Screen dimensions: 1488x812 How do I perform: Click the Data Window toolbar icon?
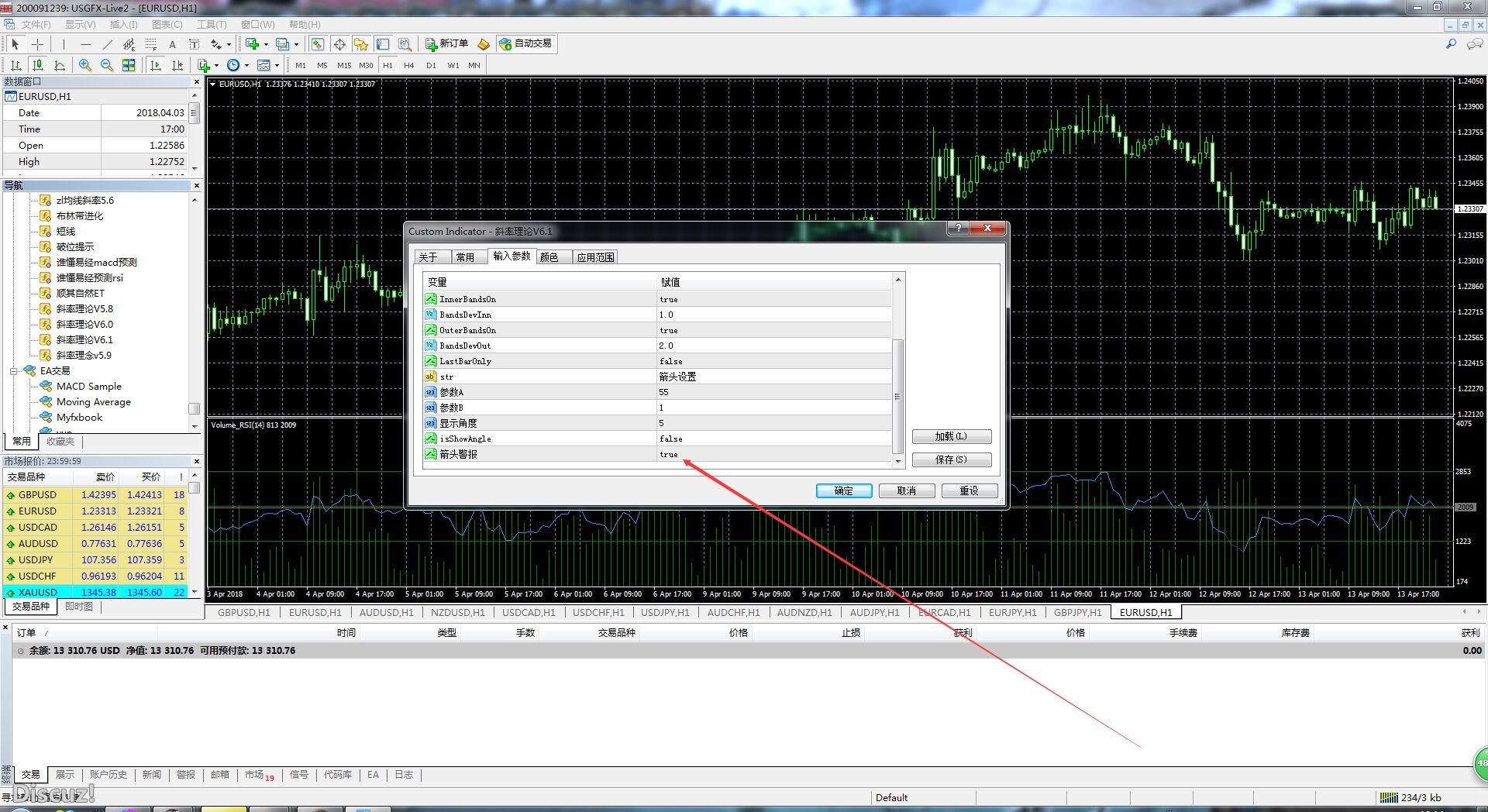pos(339,44)
